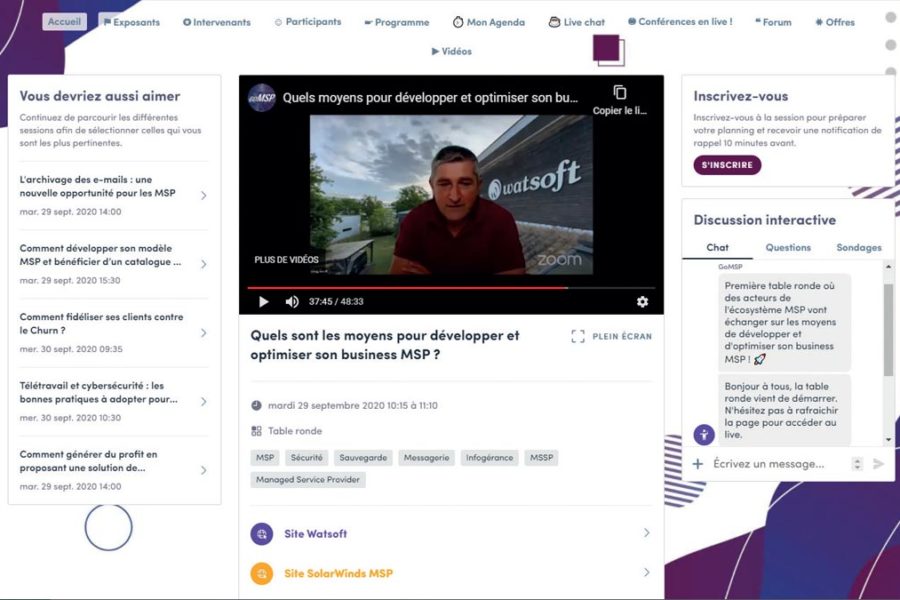Expand chevron for Télétravail et cybersécurité
The width and height of the screenshot is (900, 600).
coord(204,402)
